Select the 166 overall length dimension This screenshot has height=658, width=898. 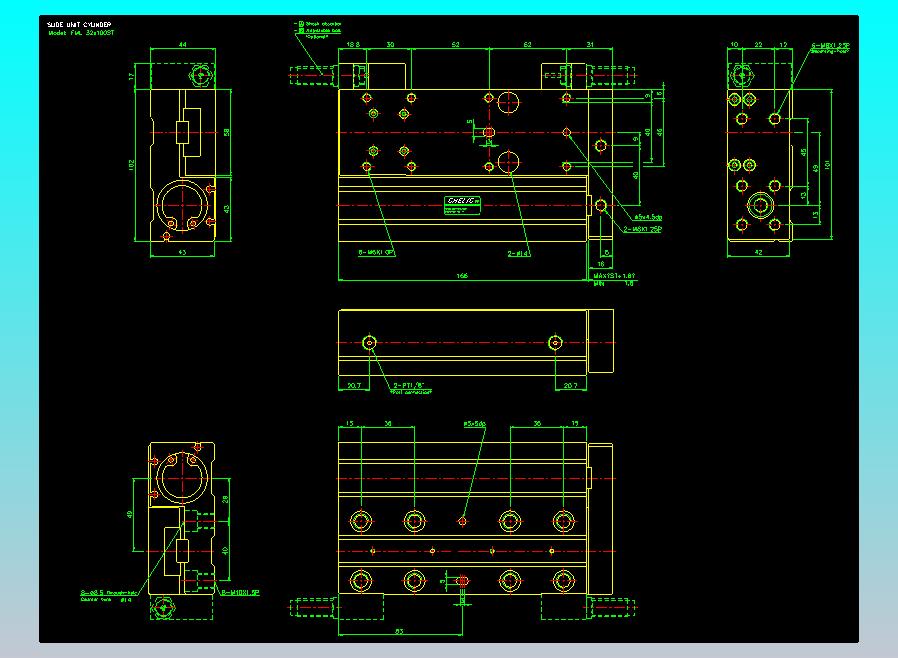(x=462, y=275)
